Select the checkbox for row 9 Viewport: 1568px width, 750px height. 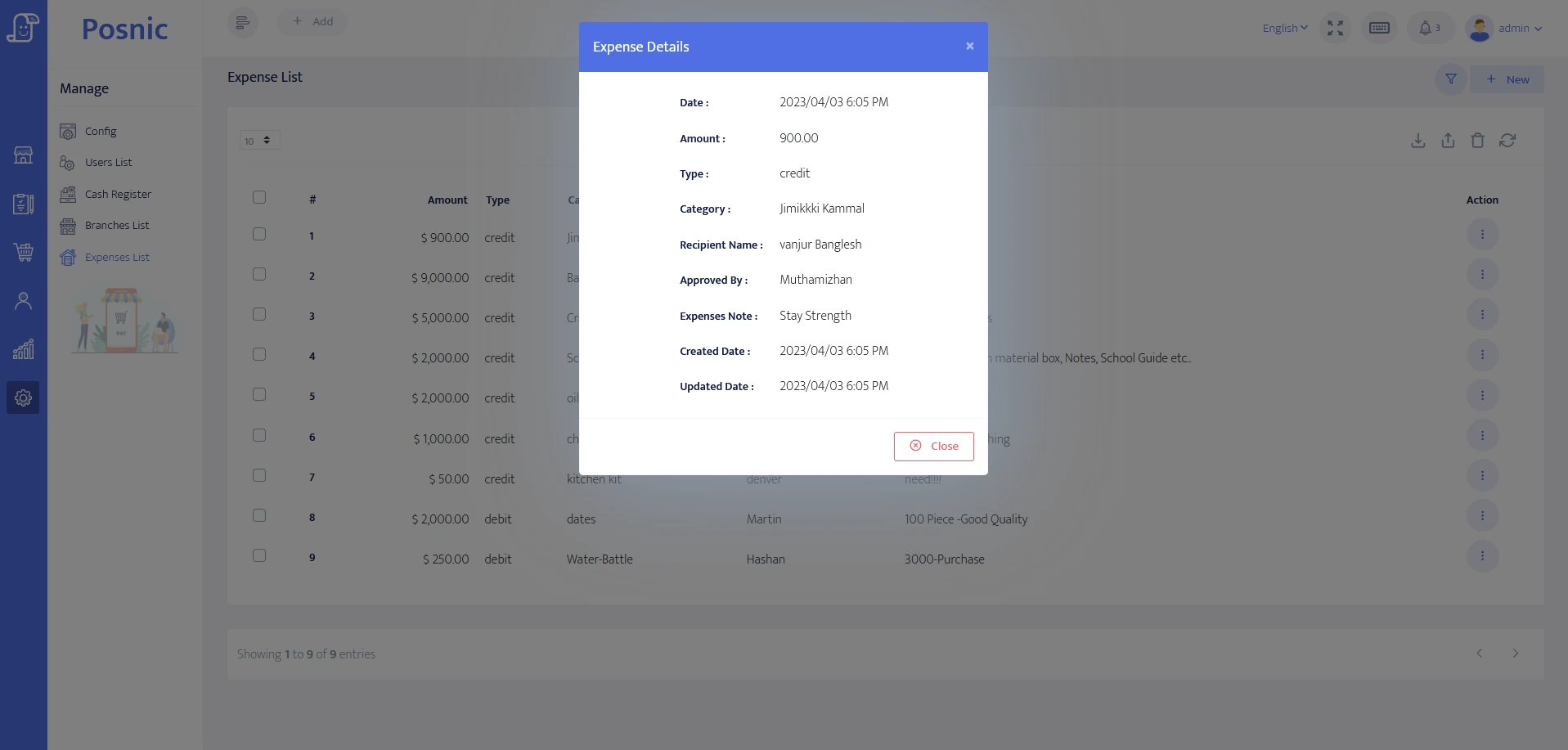(259, 556)
